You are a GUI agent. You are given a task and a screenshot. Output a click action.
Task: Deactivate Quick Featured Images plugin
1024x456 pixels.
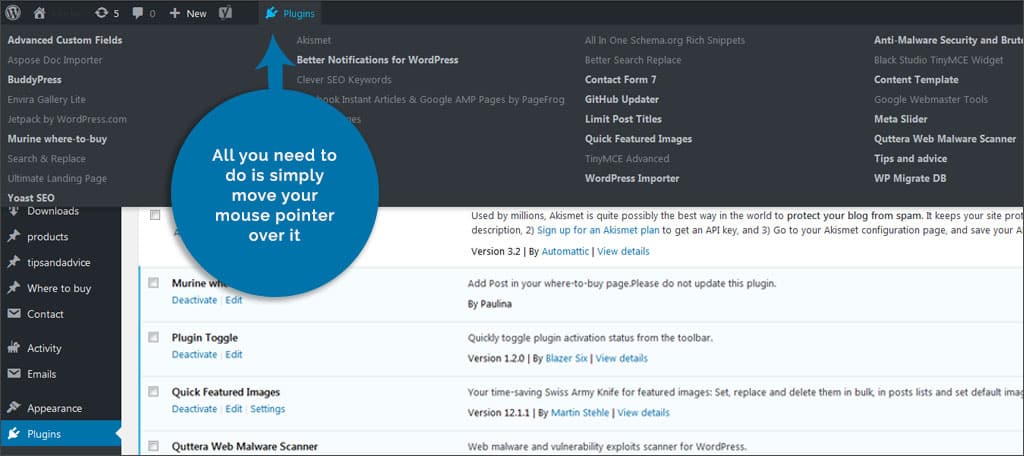tap(194, 408)
